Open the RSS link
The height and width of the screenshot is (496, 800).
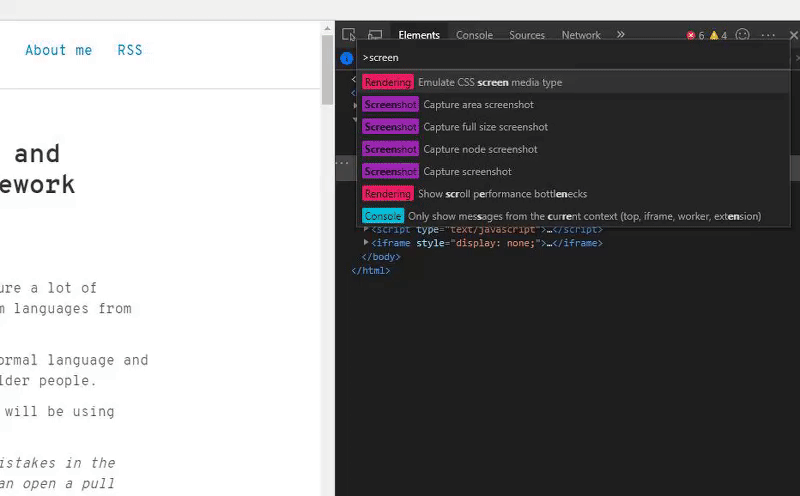[x=130, y=50]
